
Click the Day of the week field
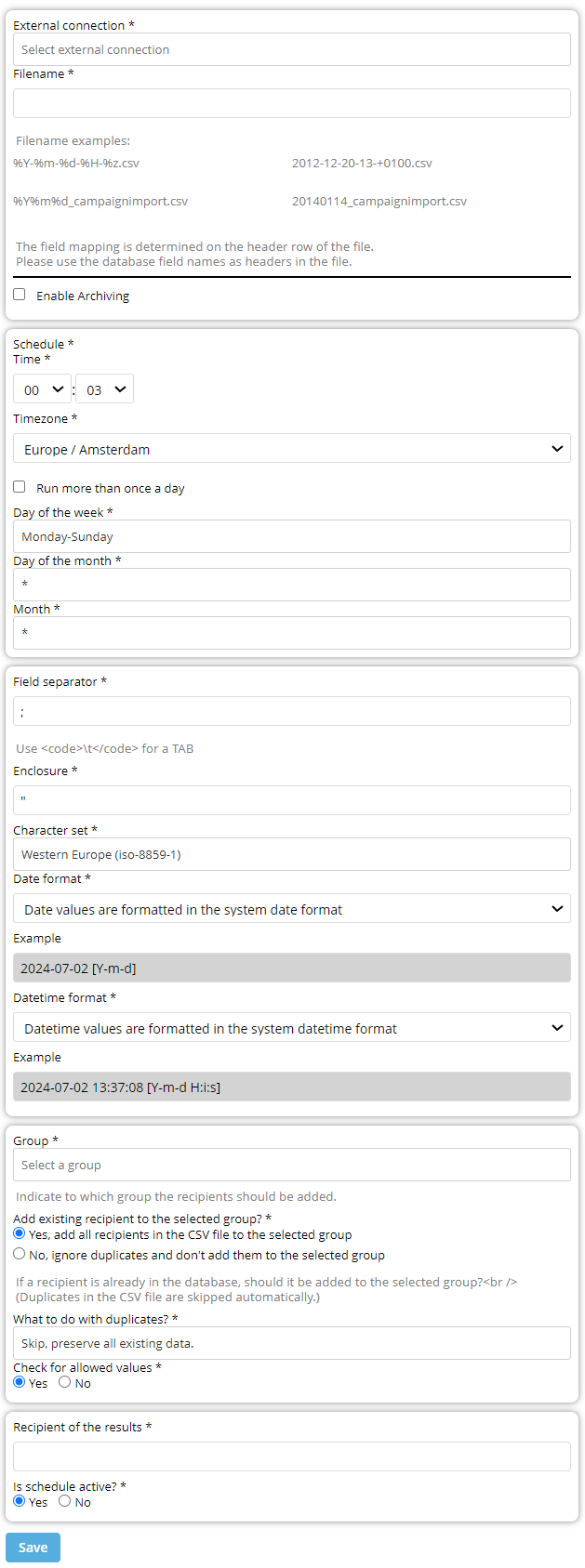(292, 536)
